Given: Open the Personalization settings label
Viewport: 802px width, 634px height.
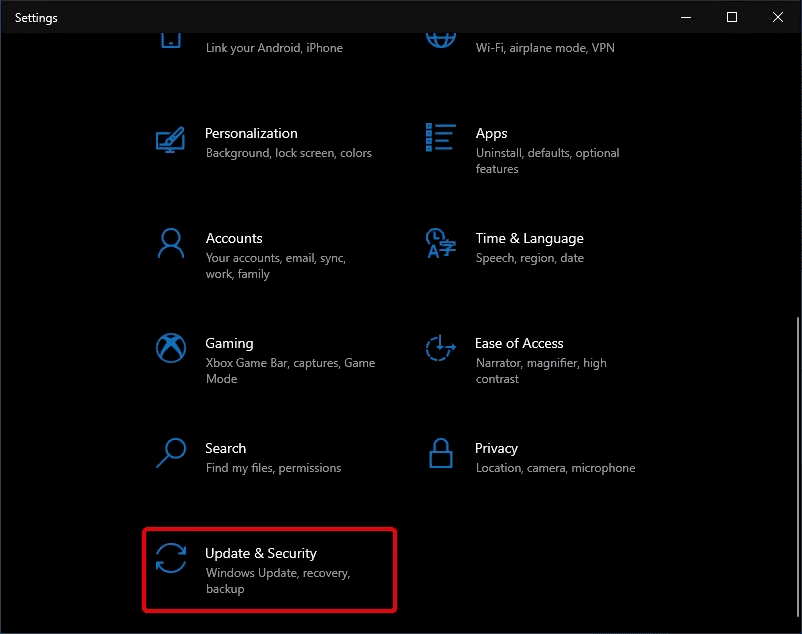Looking at the screenshot, I should 251,133.
